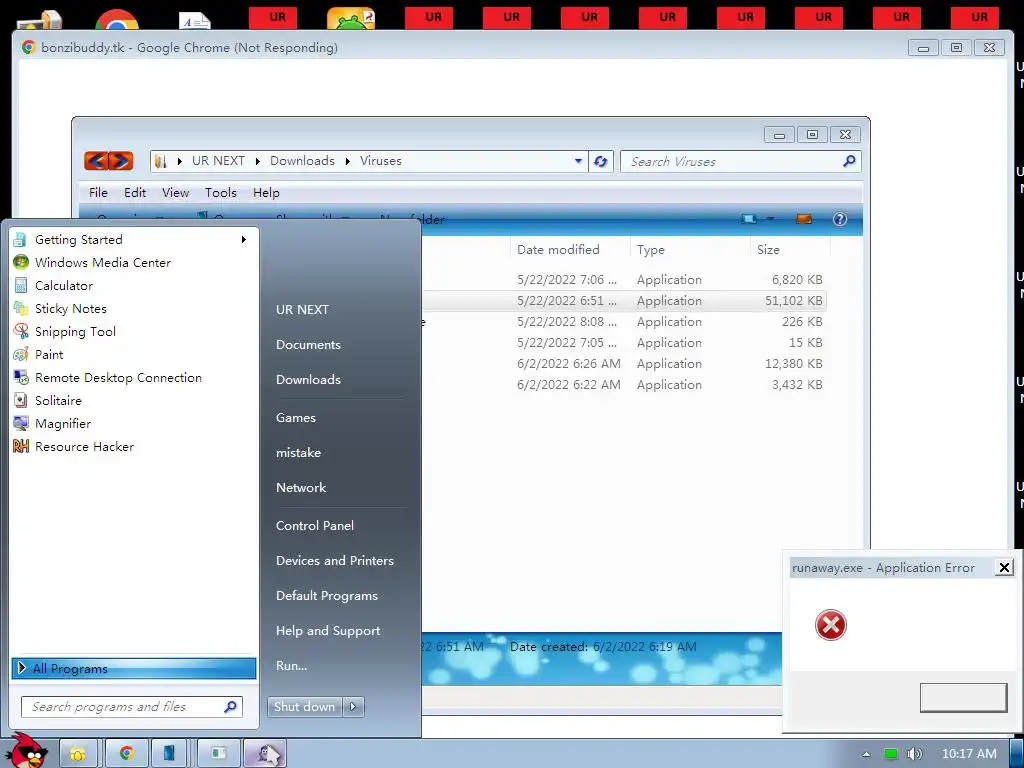Viewport: 1024px width, 768px height.
Task: Open UR NEXT user folder link
Action: tap(302, 310)
